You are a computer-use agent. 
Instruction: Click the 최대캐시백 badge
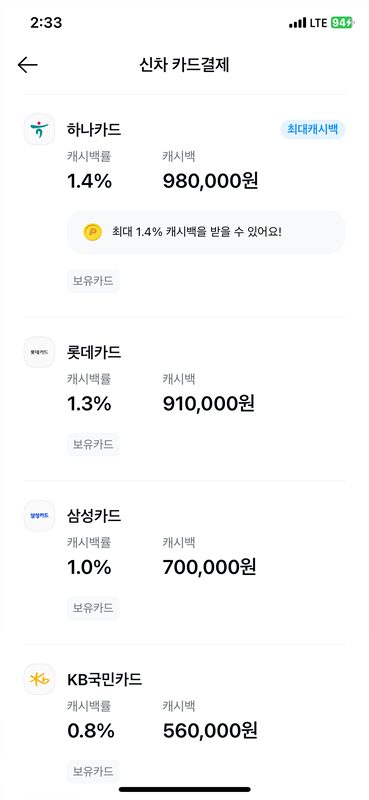313,130
